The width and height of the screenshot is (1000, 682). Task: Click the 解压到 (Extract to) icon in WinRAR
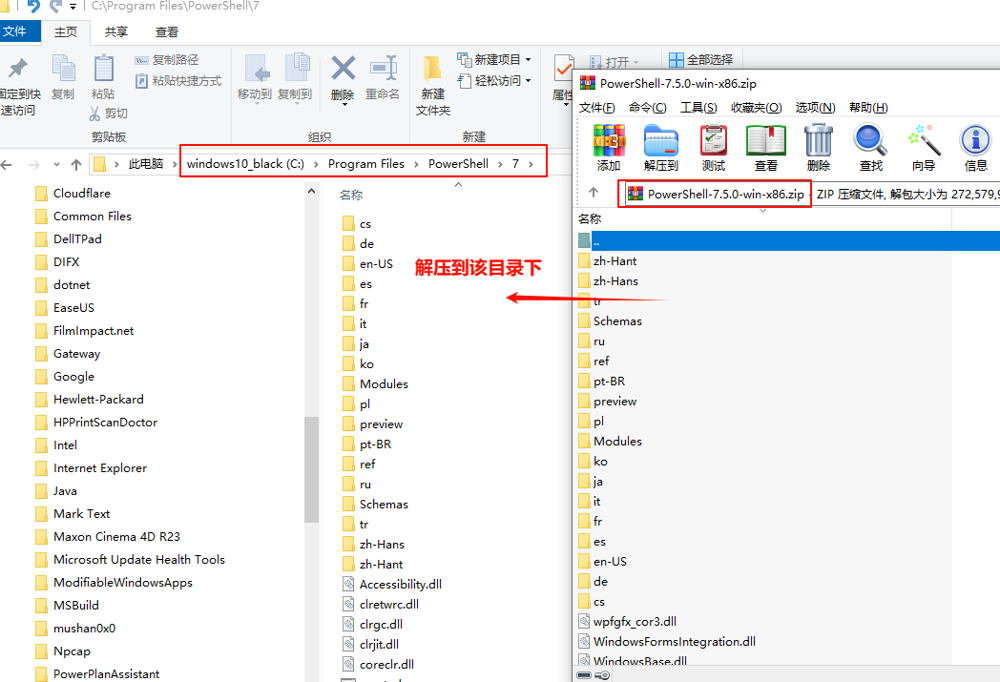pyautogui.click(x=661, y=147)
